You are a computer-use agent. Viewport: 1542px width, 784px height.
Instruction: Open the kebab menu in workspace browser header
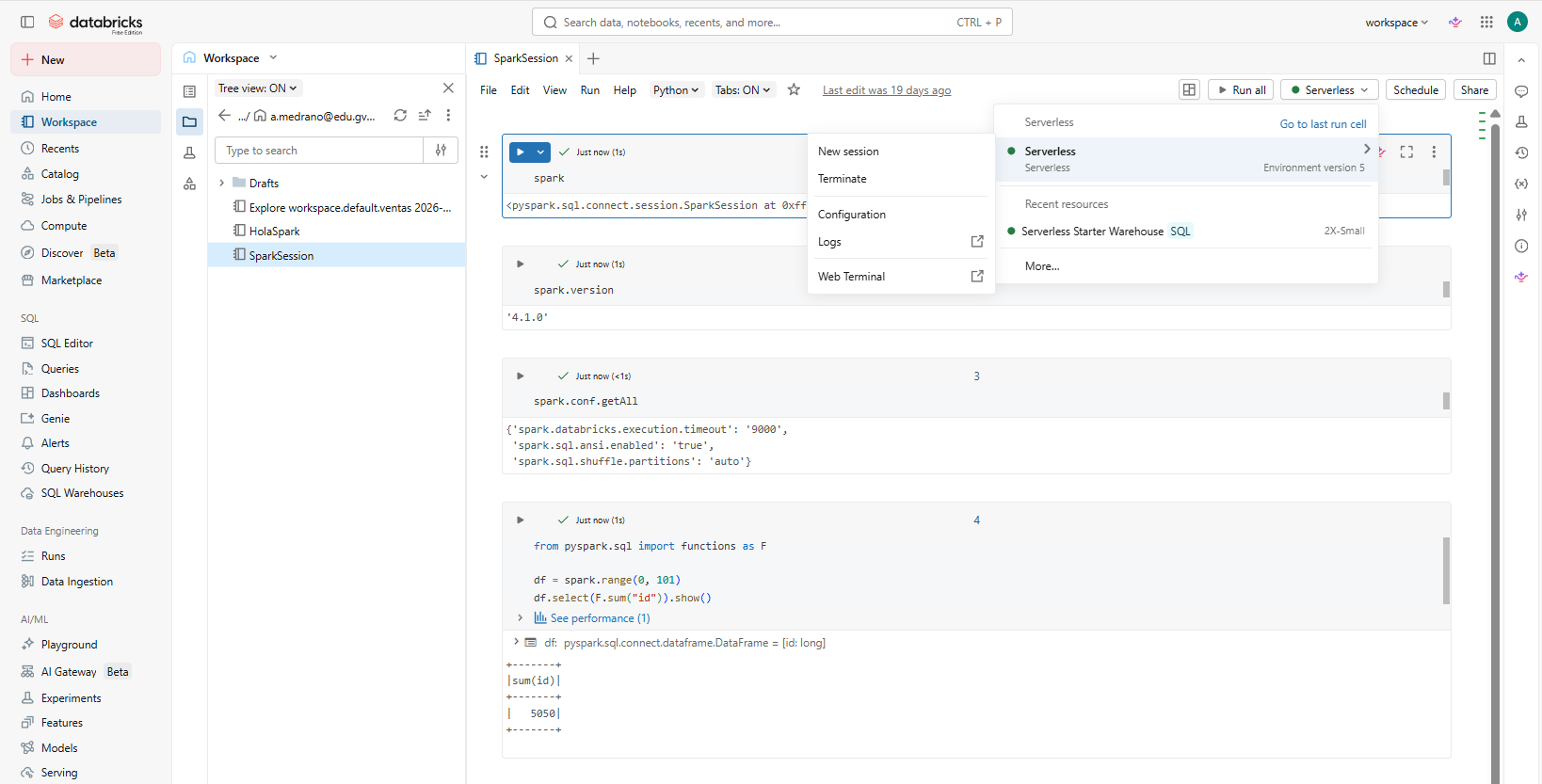448,115
